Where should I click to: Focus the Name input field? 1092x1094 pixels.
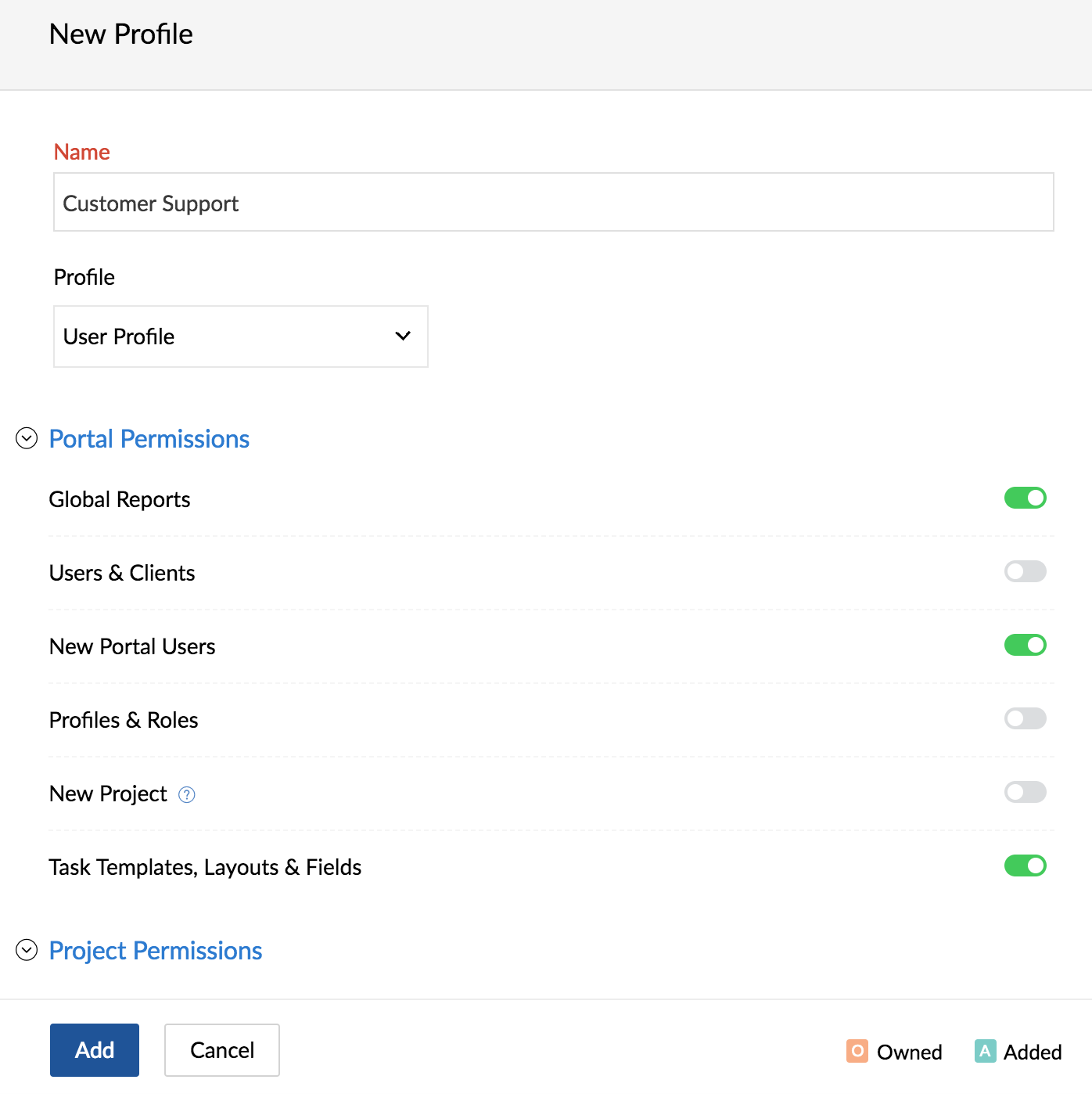(554, 202)
